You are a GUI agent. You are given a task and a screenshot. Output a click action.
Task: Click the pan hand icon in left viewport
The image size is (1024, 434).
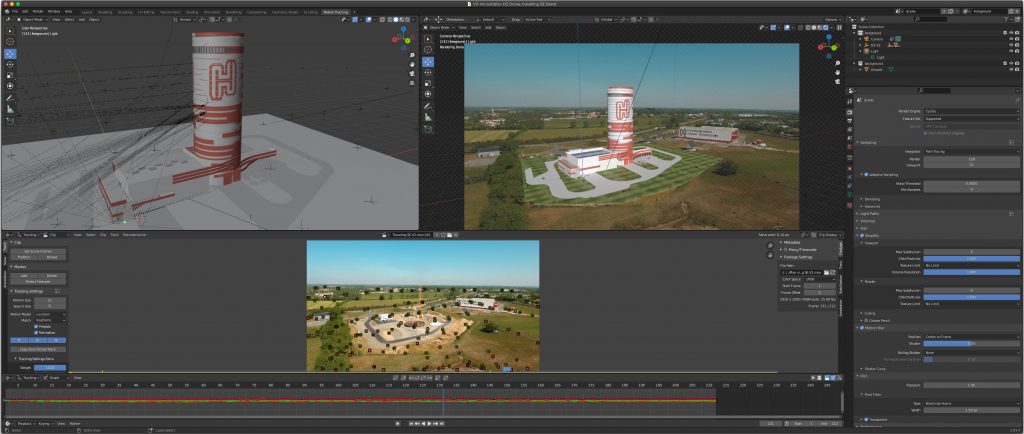click(x=413, y=64)
